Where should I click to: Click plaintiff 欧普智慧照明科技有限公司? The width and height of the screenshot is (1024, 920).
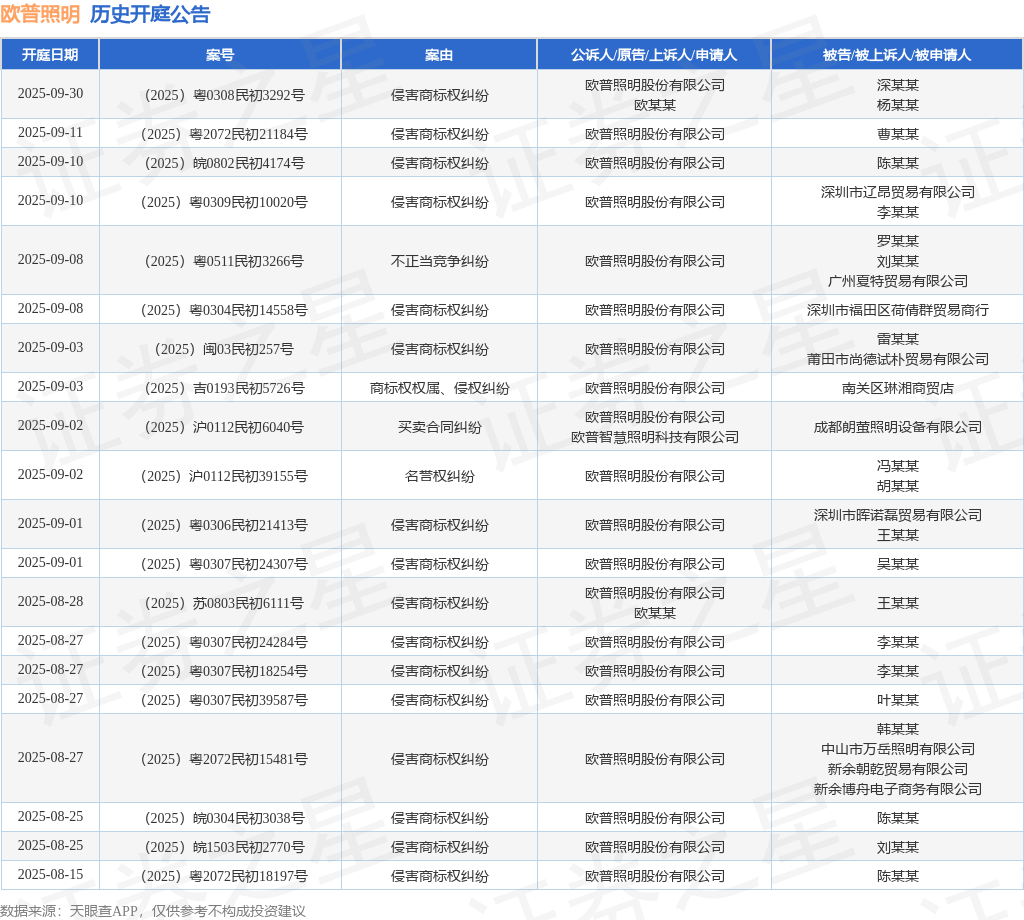[654, 437]
